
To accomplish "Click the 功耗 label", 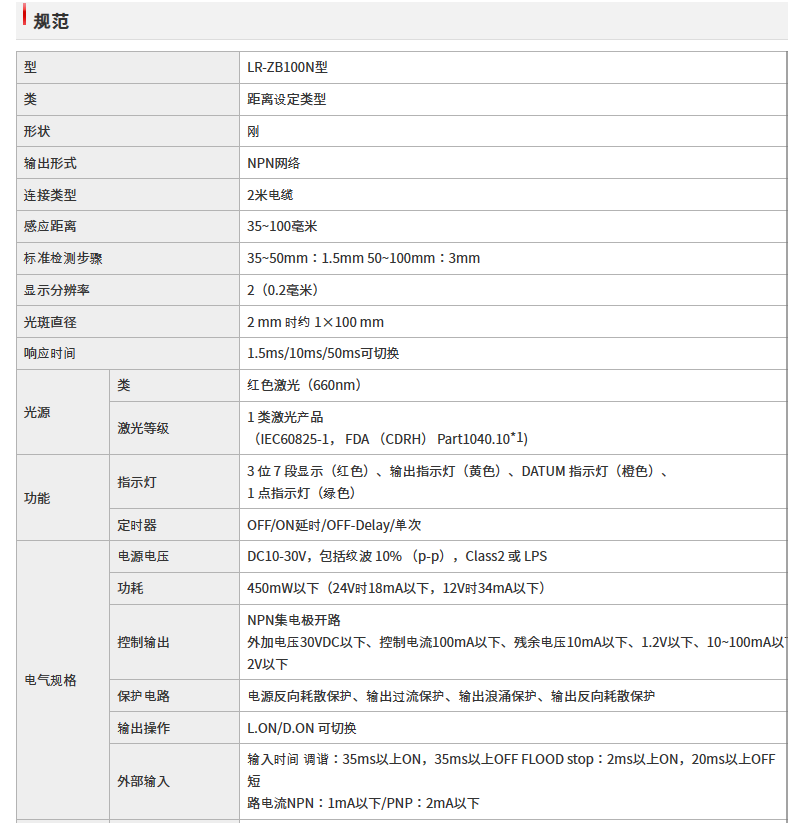I will point(130,588).
